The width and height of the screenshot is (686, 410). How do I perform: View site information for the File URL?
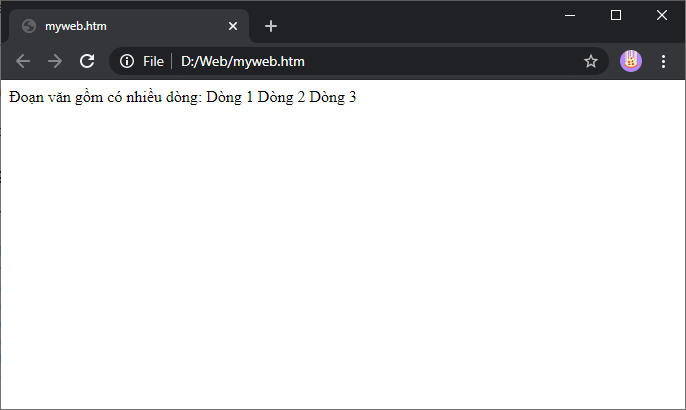(127, 61)
